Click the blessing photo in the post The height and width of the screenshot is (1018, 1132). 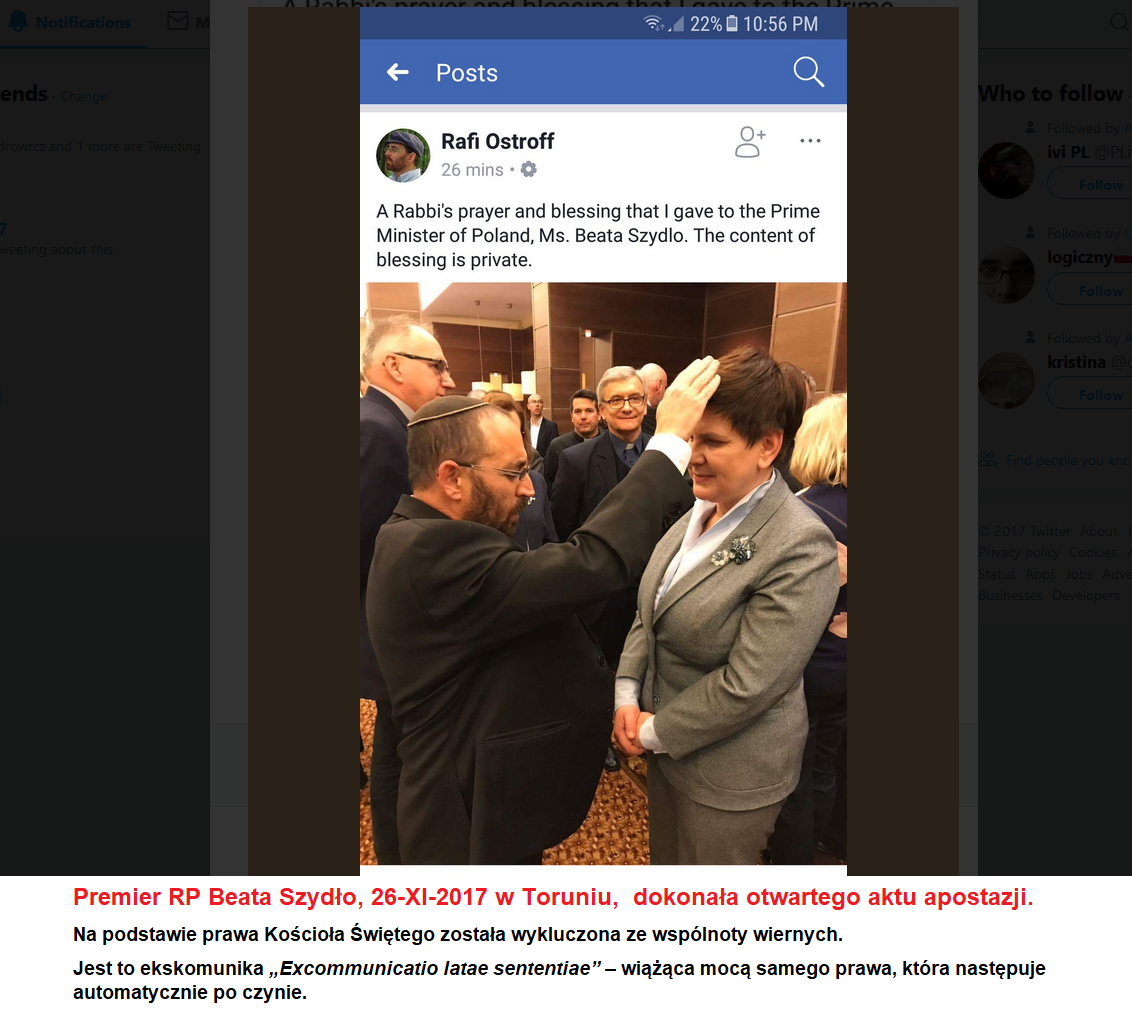(603, 573)
